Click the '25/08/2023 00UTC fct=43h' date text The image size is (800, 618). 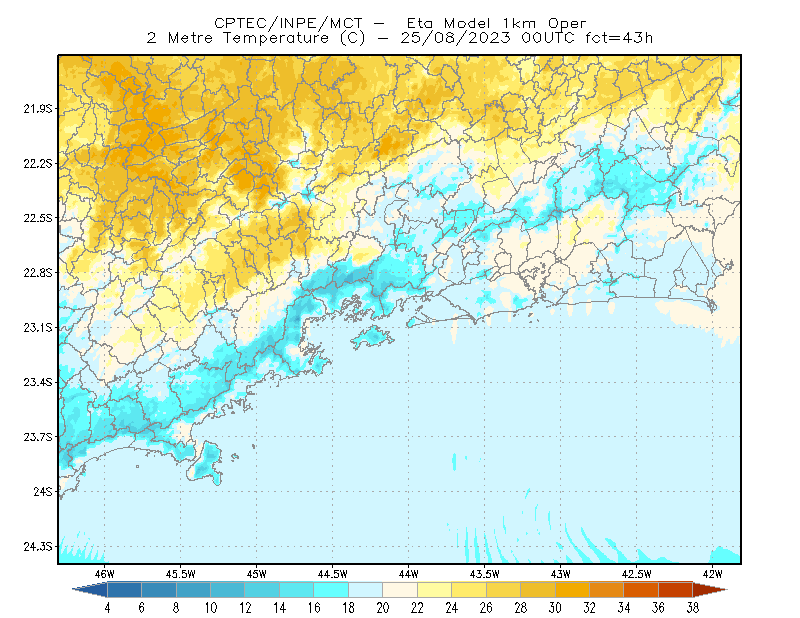[526, 38]
